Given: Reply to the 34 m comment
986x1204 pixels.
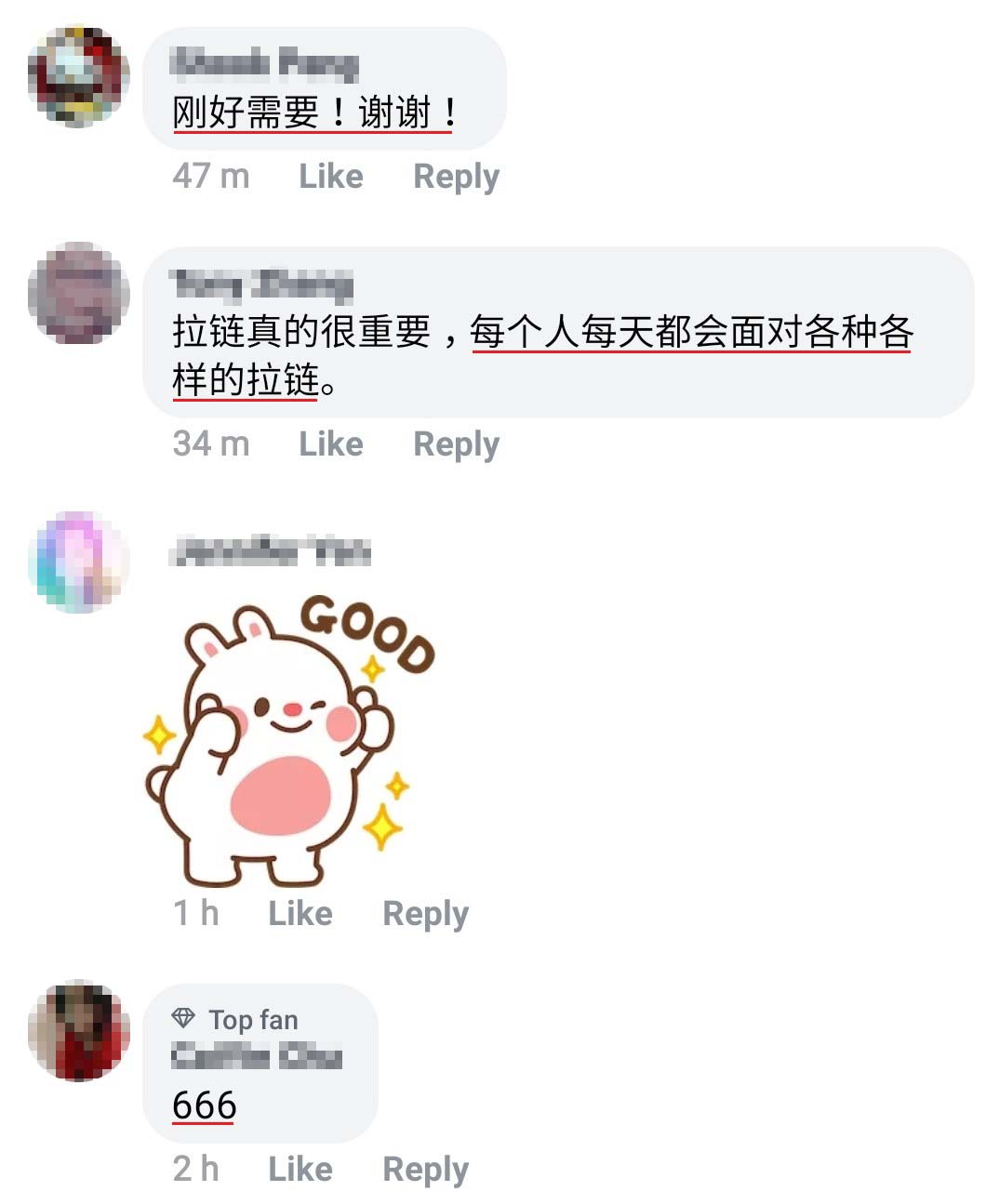Looking at the screenshot, I should point(456,444).
